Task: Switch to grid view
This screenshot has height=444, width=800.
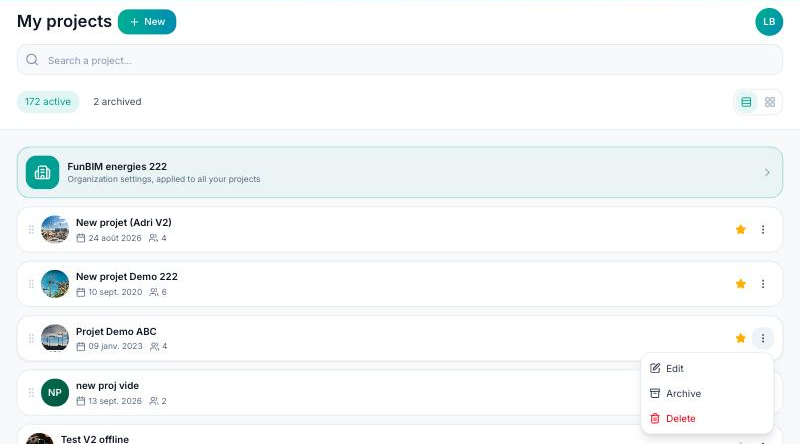Action: pos(770,102)
